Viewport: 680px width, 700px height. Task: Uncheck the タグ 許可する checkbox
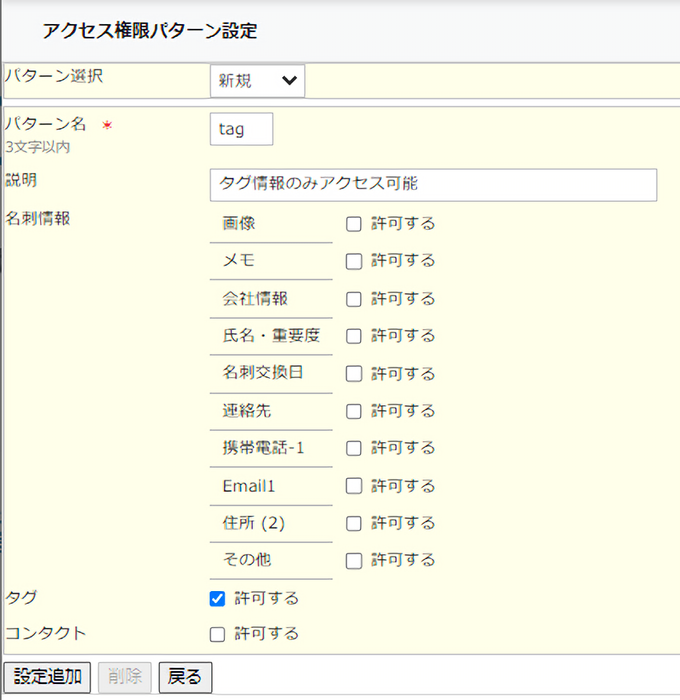(x=217, y=599)
